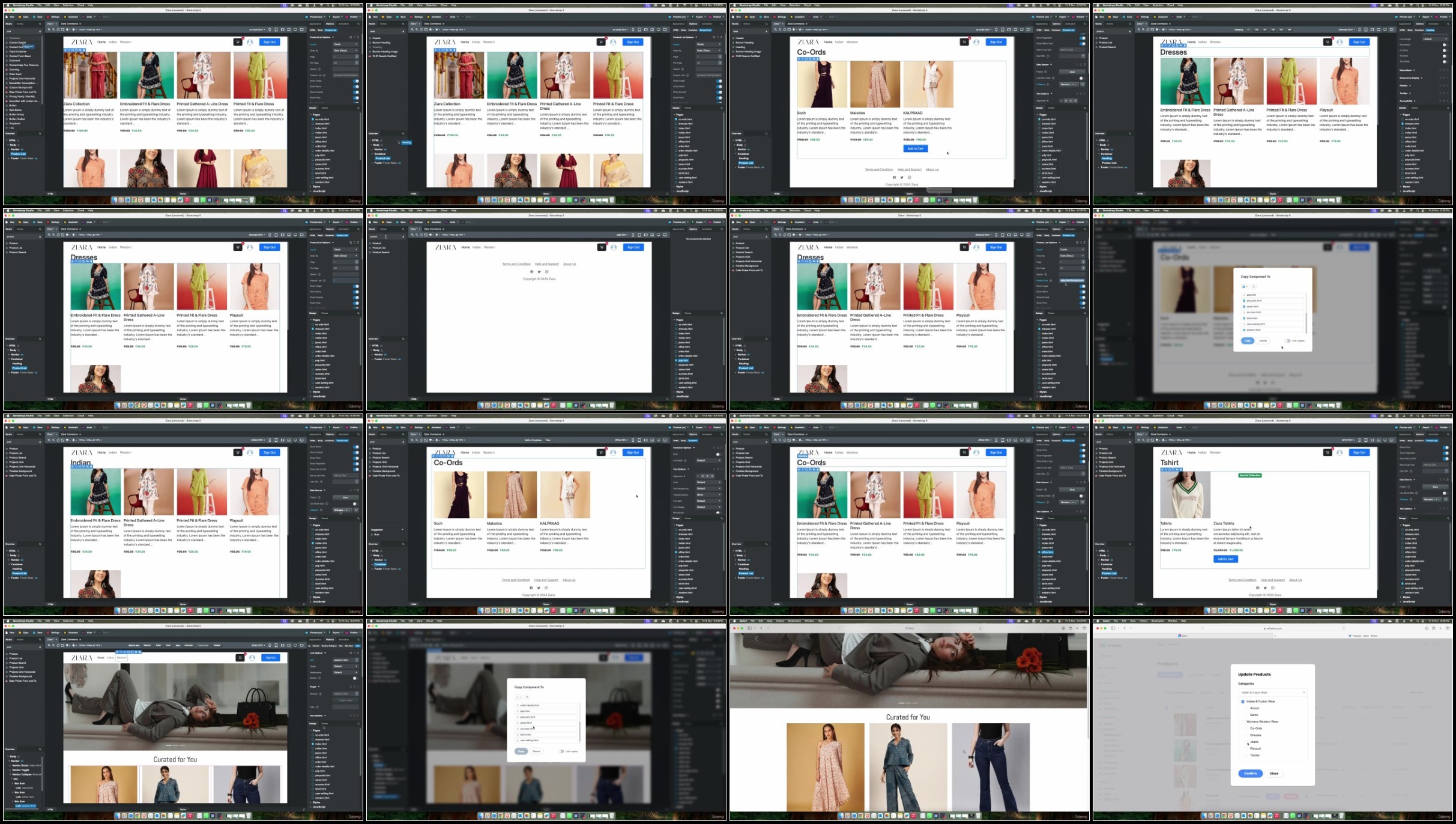This screenshot has height=824, width=1456.
Task: Uncheck western.html in the Copy Component dialog
Action: pos(1244,330)
